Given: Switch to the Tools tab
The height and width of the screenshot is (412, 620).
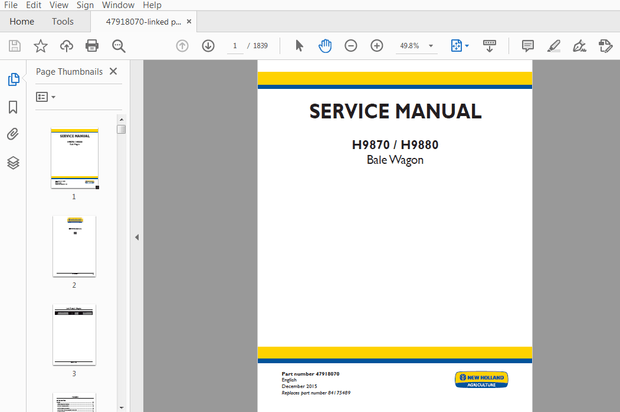Looking at the screenshot, I should click(62, 21).
